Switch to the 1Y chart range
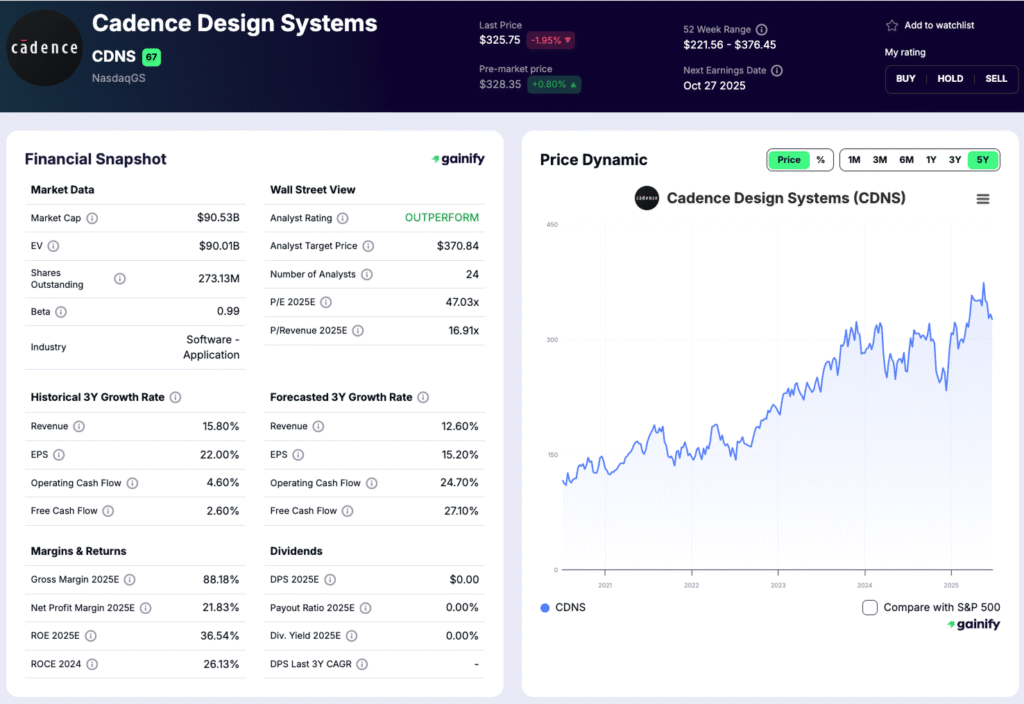The width and height of the screenshot is (1024, 704). coord(931,159)
